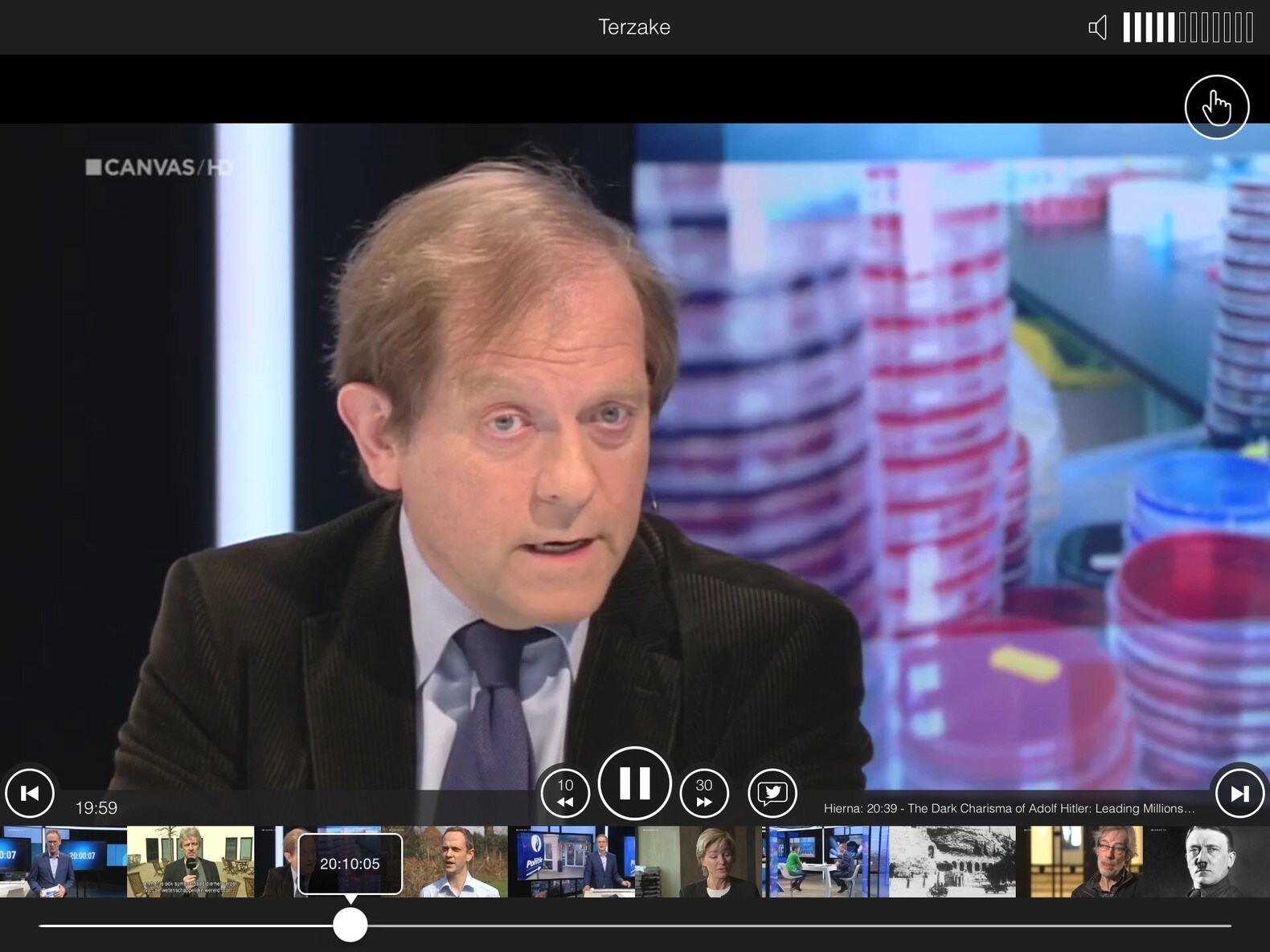Open the Hitler portrait thumbnail

pyautogui.click(x=1206, y=861)
